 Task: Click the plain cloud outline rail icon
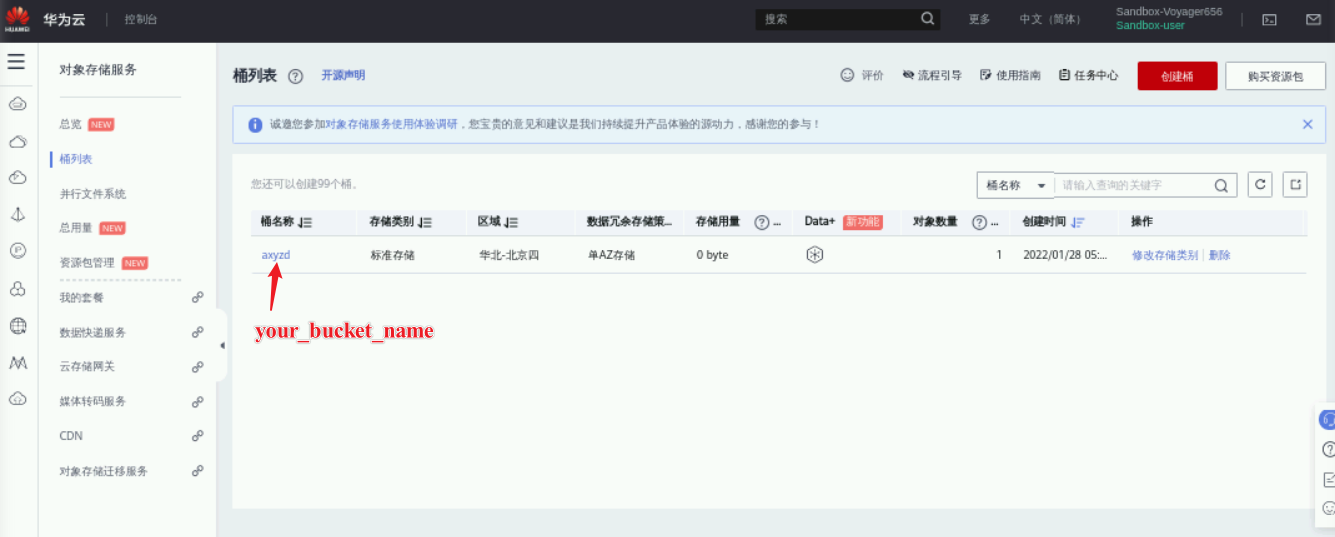pyautogui.click(x=17, y=141)
